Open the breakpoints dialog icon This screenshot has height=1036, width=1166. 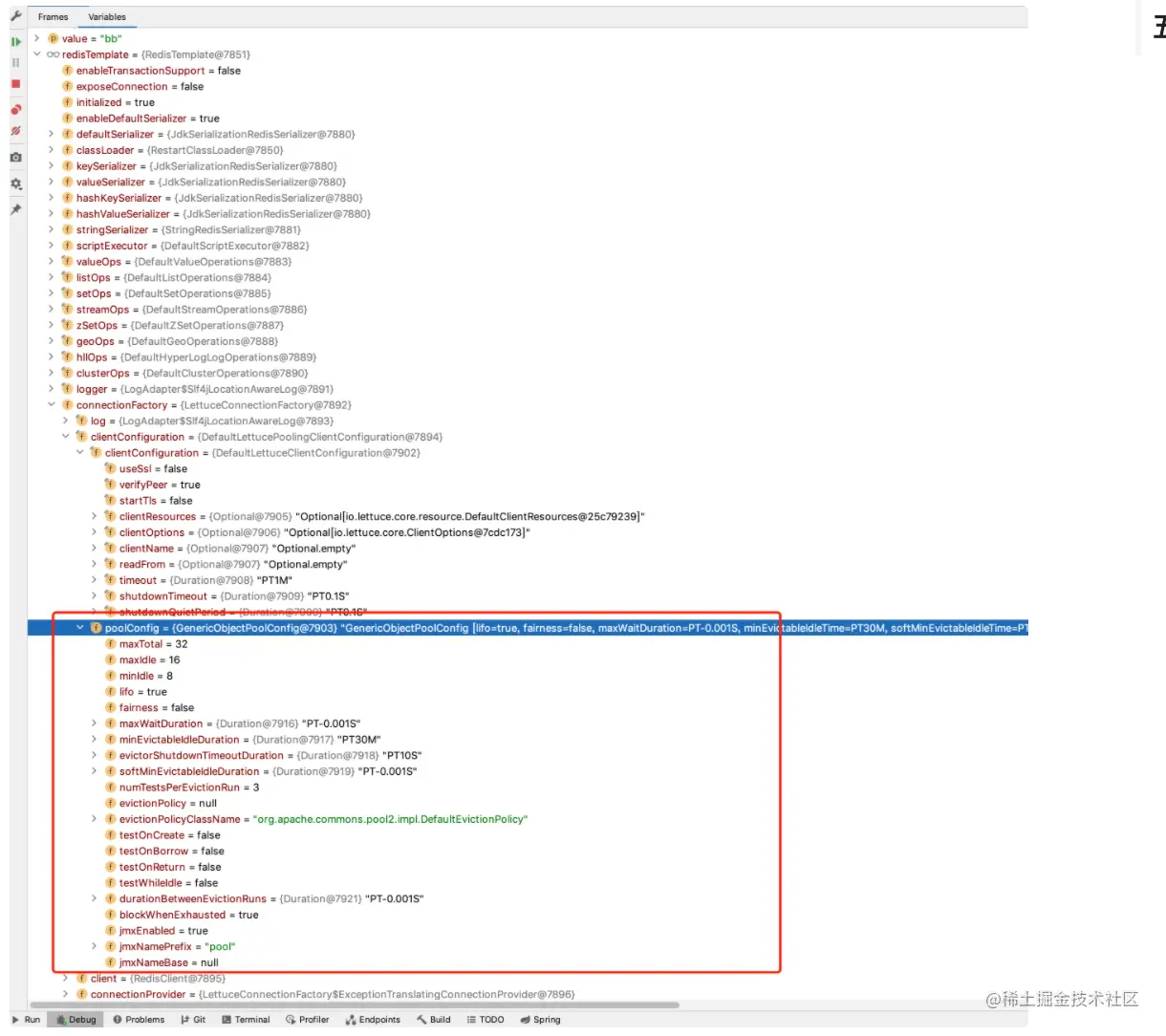point(15,109)
